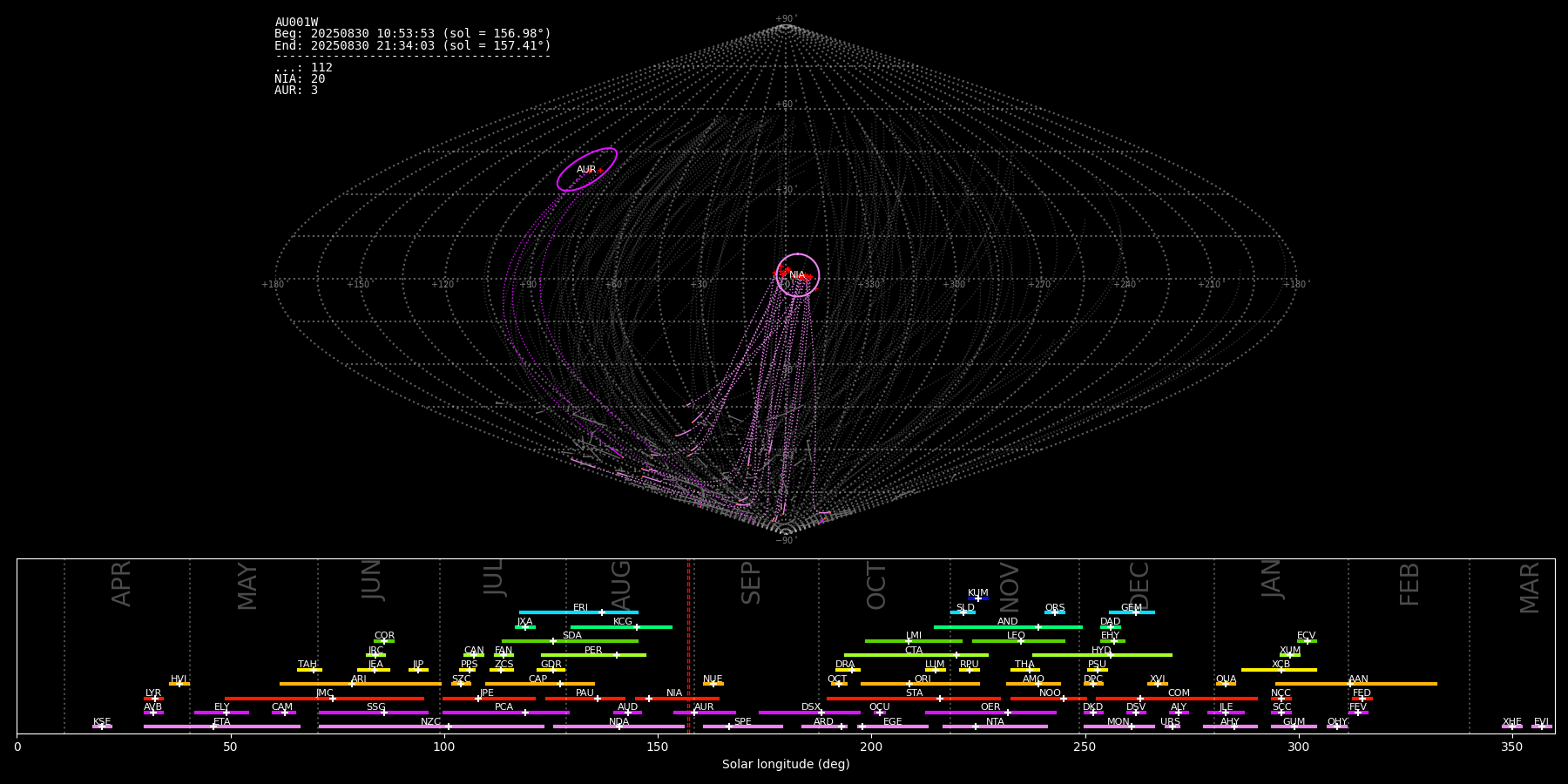
Task: Click the 'Solar longitude (deg)' axis label
Action: (x=785, y=765)
